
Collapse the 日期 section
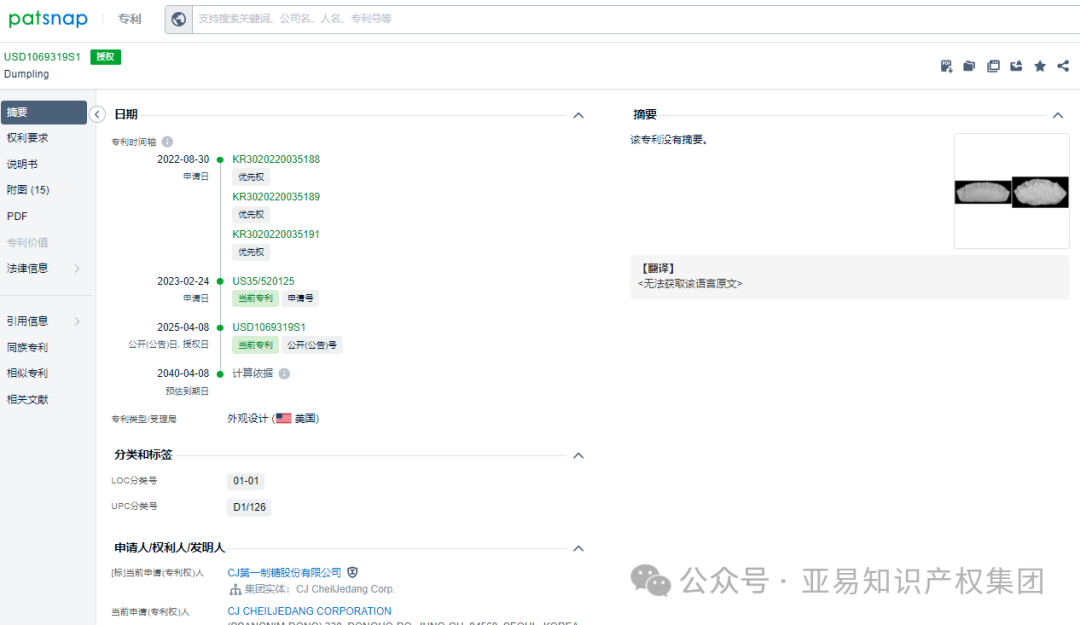click(579, 115)
